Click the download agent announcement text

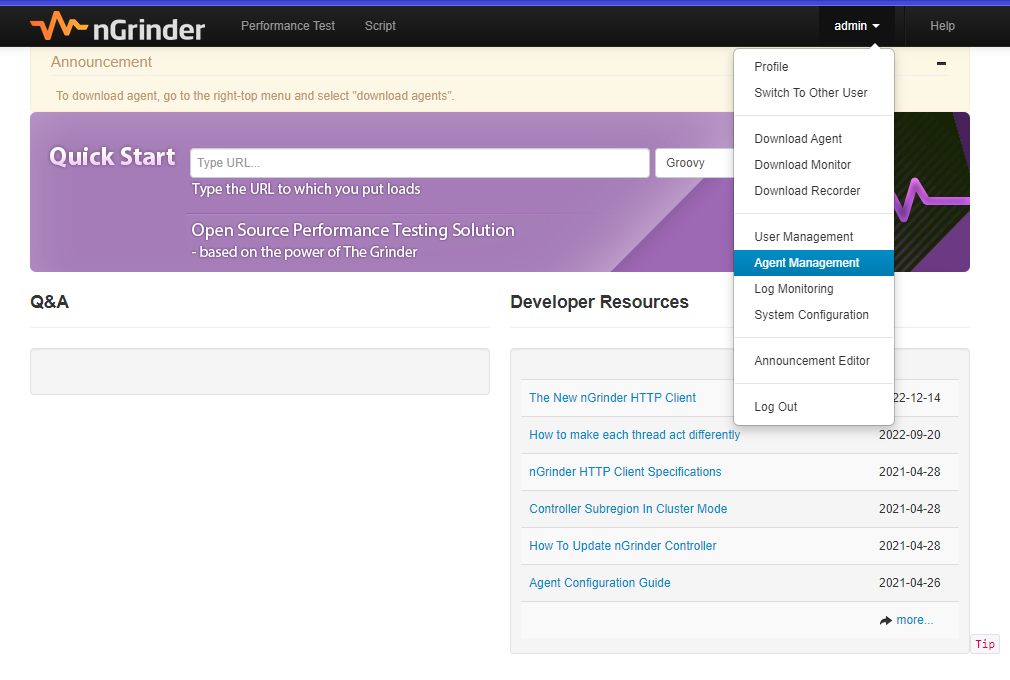pos(255,96)
